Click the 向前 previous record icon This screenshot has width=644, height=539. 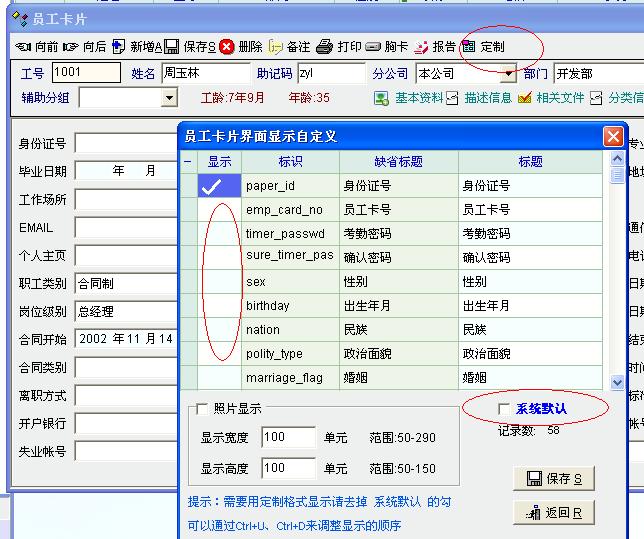(23, 47)
